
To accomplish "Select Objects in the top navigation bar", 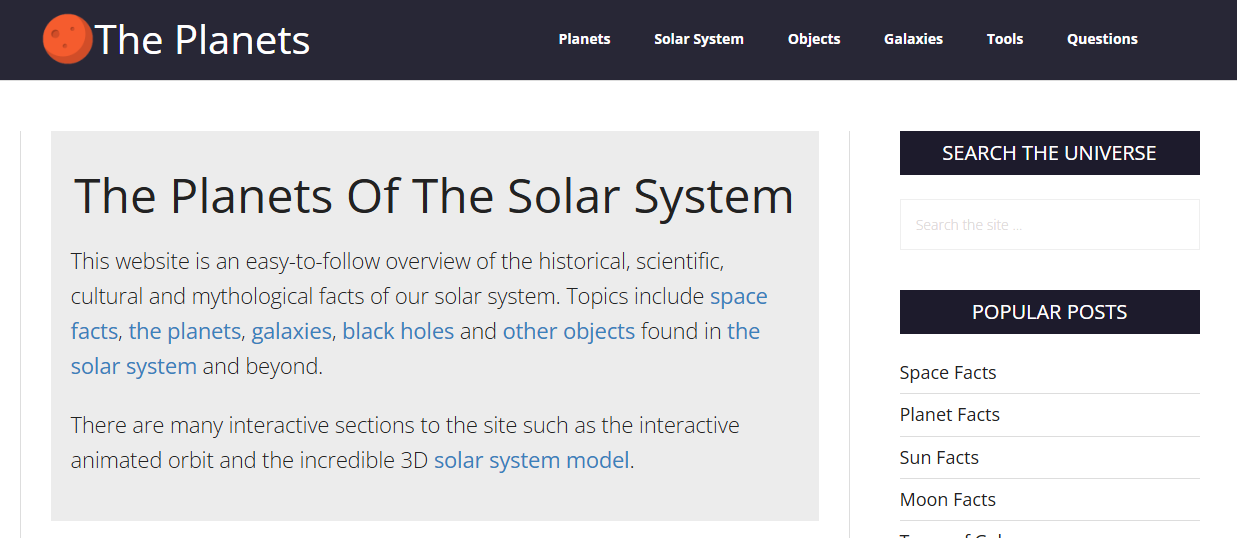I will click(x=813, y=39).
